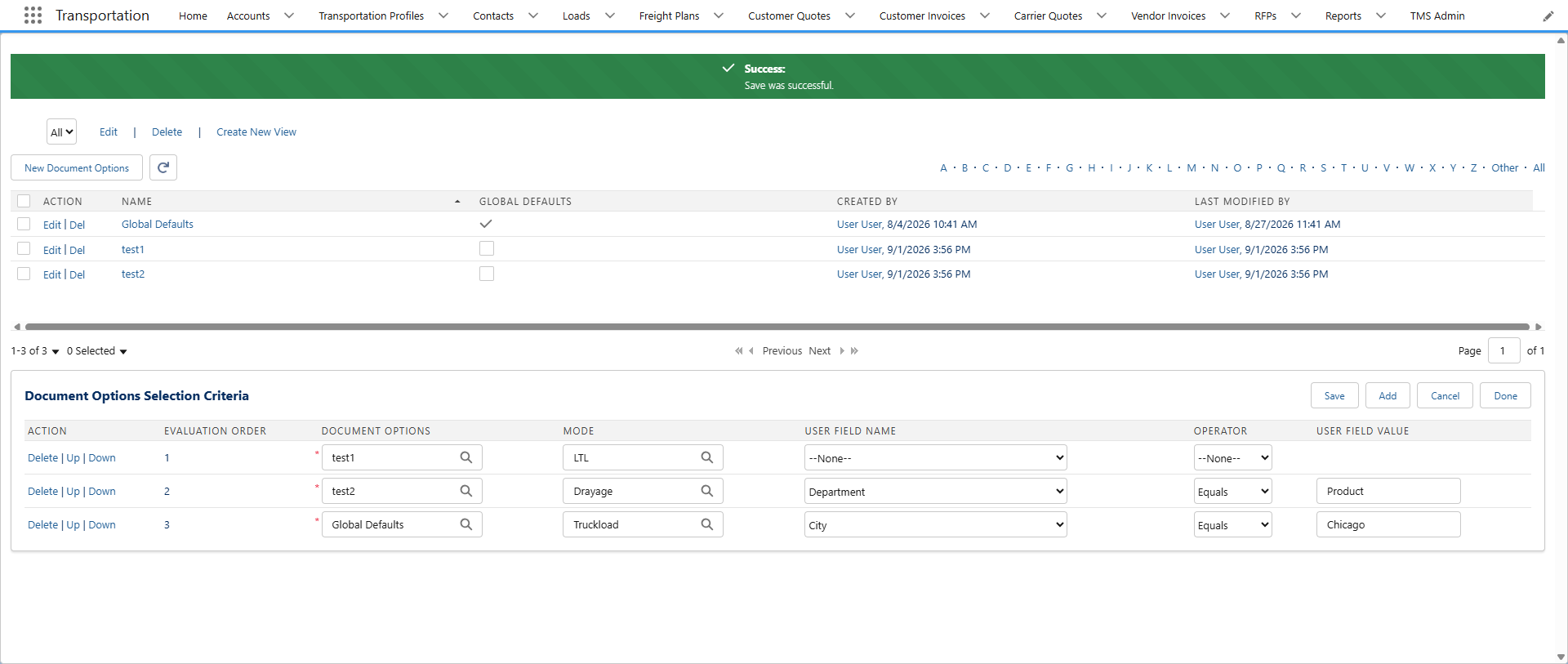This screenshot has height=664, width=1568.
Task: Open the Contacts tab
Action: (x=493, y=16)
